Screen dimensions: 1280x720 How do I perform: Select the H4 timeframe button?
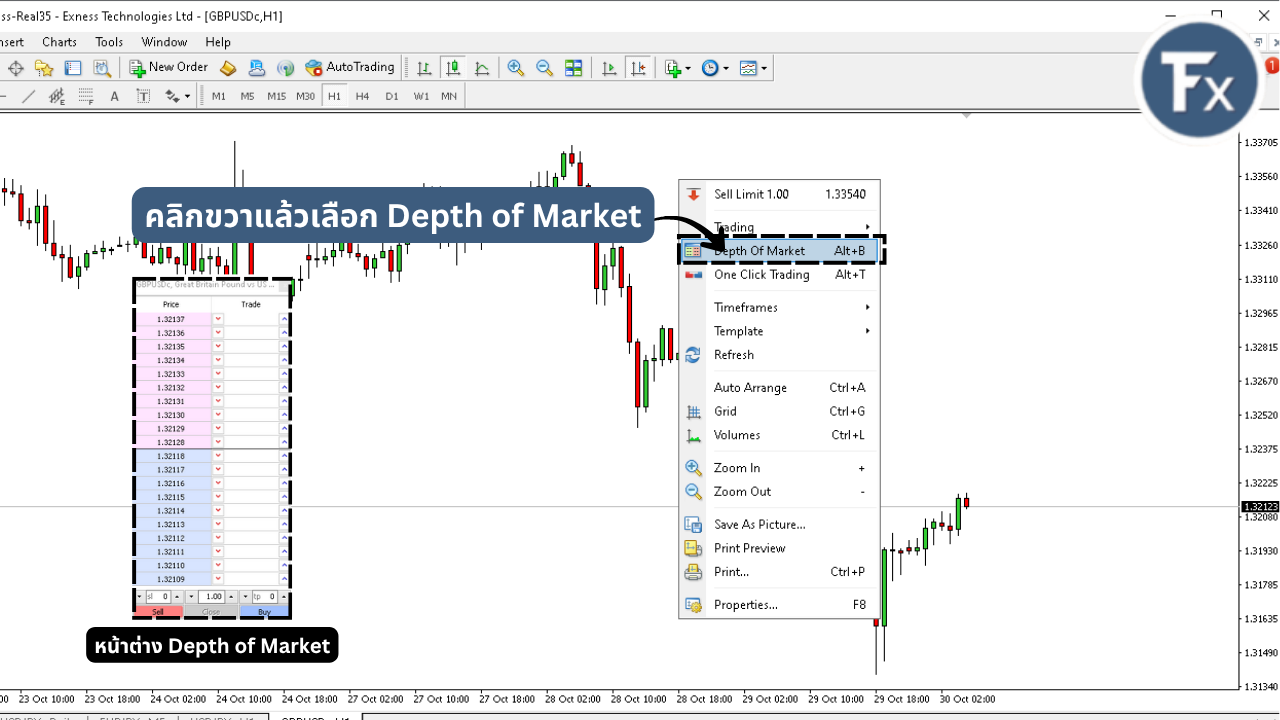pyautogui.click(x=362, y=96)
